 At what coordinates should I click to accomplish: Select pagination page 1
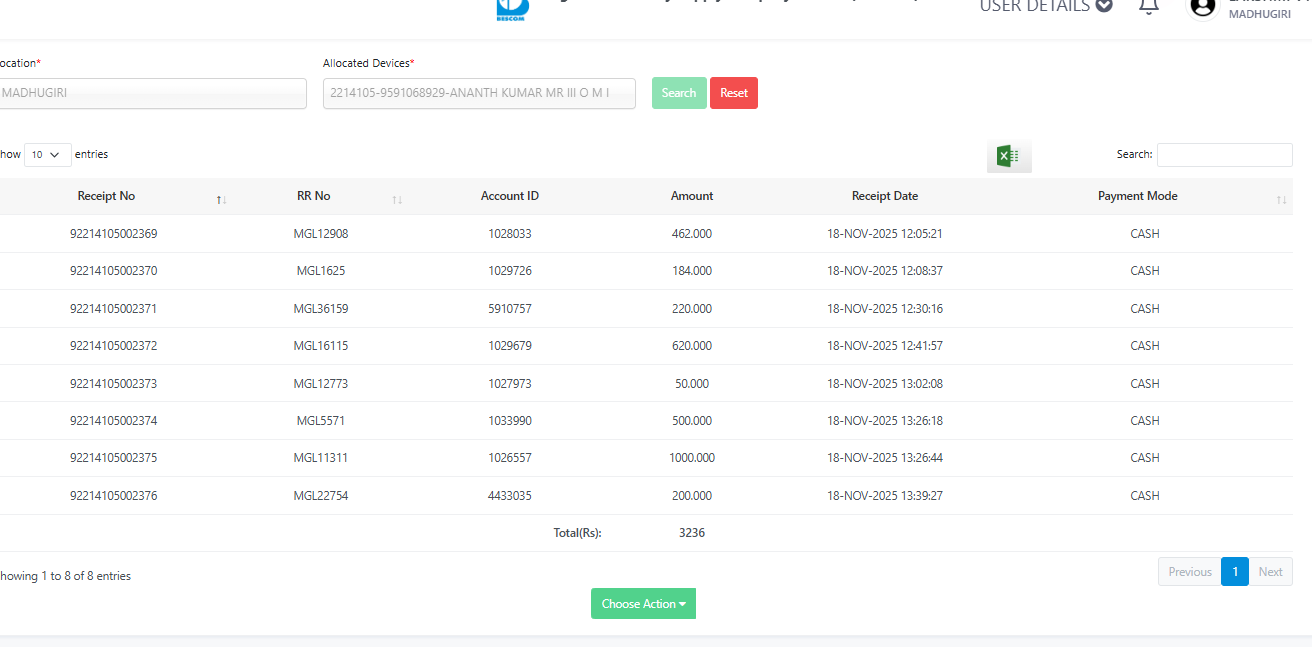tap(1235, 572)
